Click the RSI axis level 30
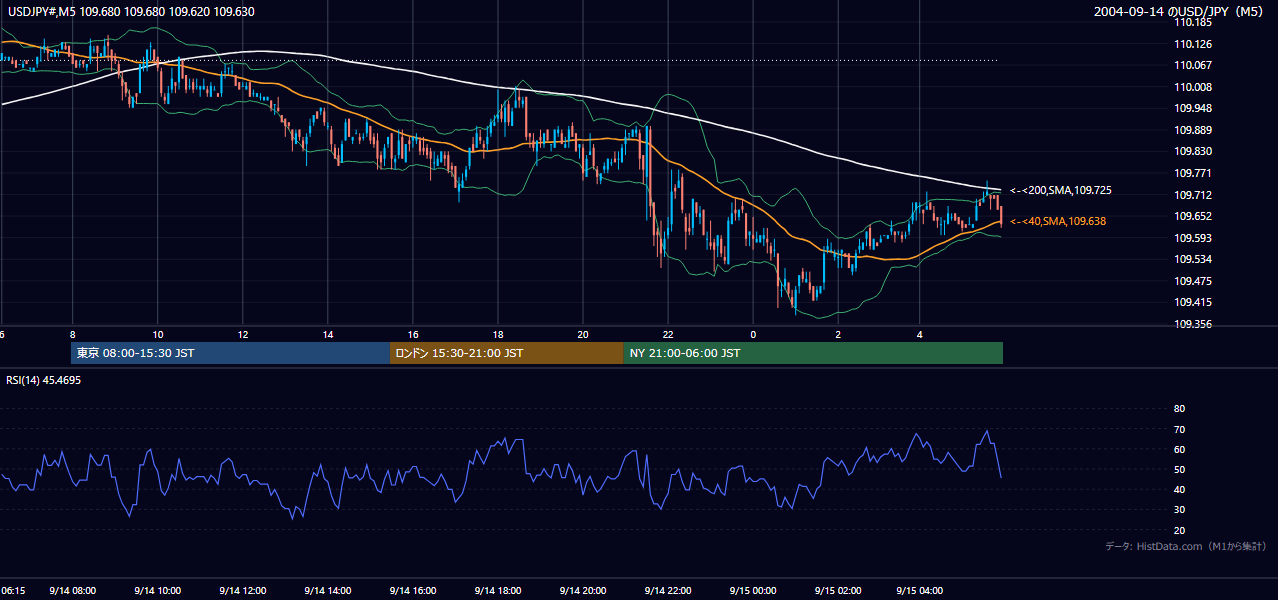 pyautogui.click(x=1179, y=510)
